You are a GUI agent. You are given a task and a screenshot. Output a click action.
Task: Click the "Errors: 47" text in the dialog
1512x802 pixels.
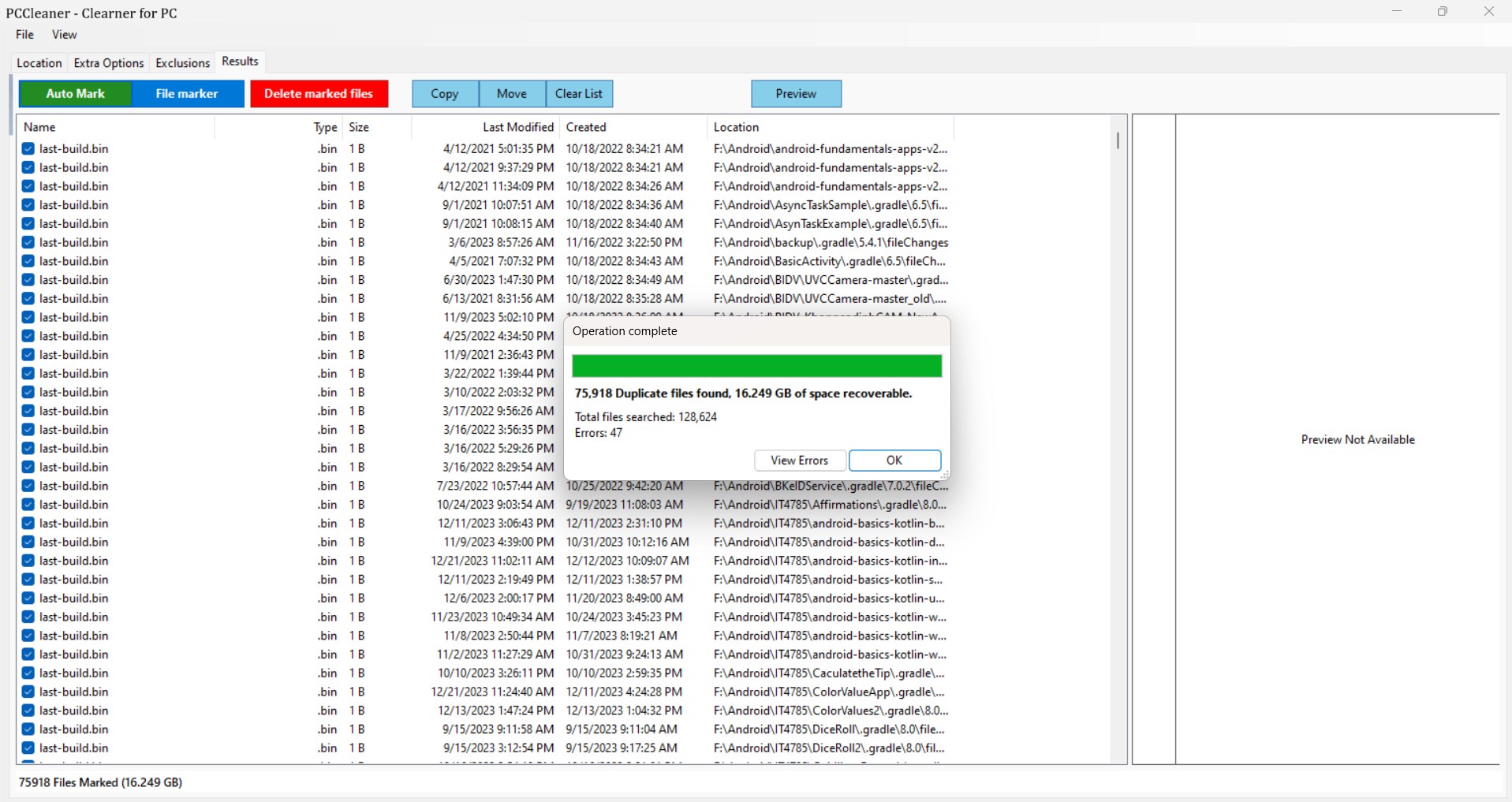click(x=599, y=433)
